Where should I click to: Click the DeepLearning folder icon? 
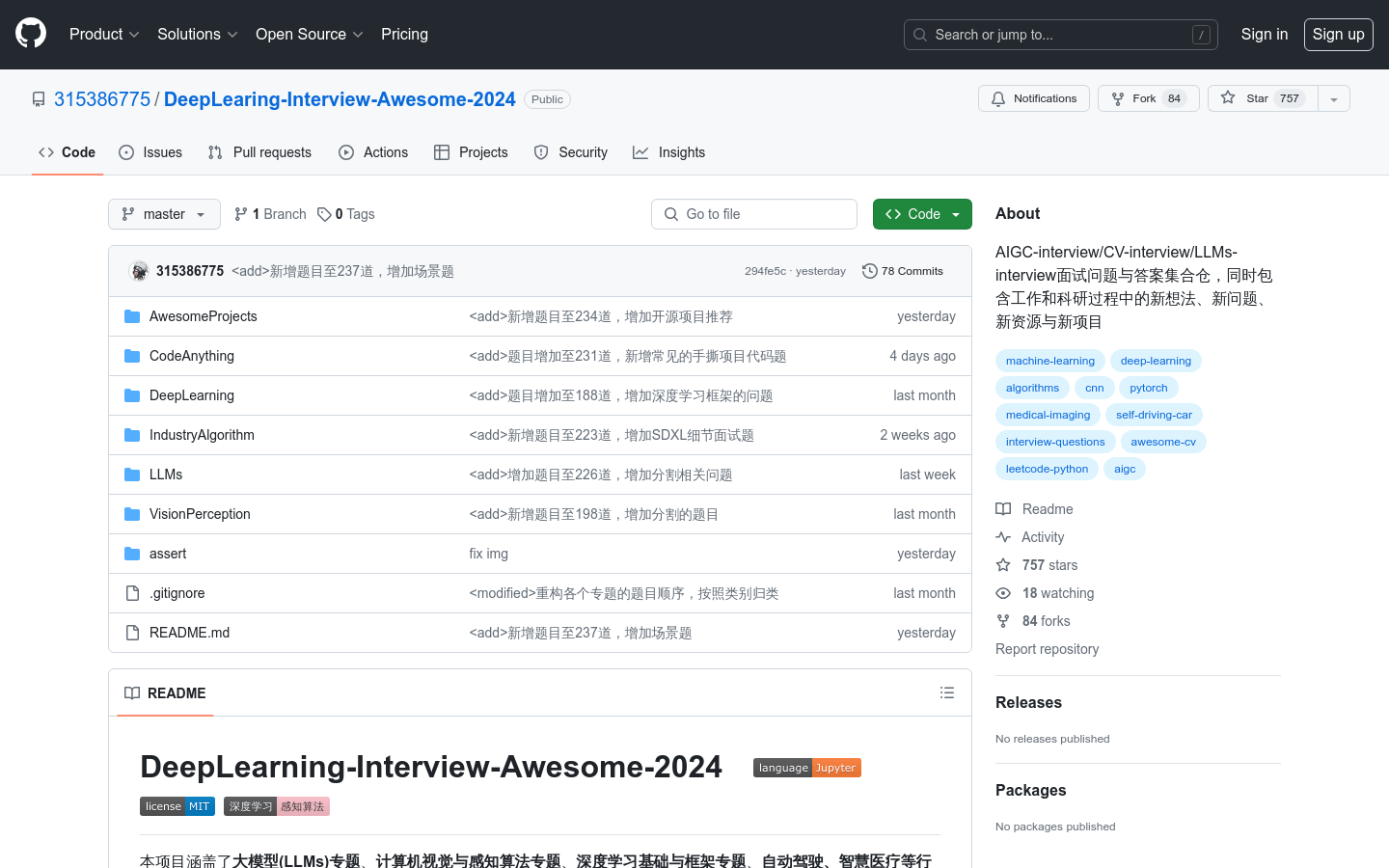[x=132, y=395]
